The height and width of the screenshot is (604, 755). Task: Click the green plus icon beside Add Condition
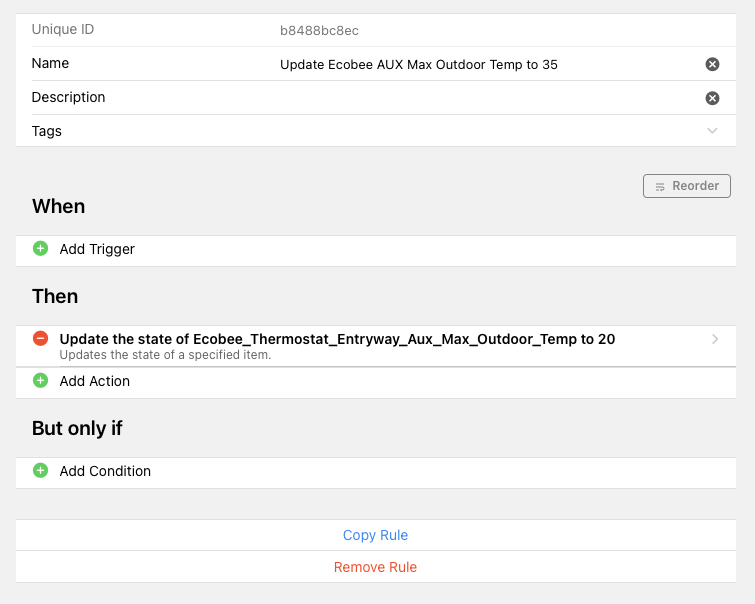pos(40,471)
